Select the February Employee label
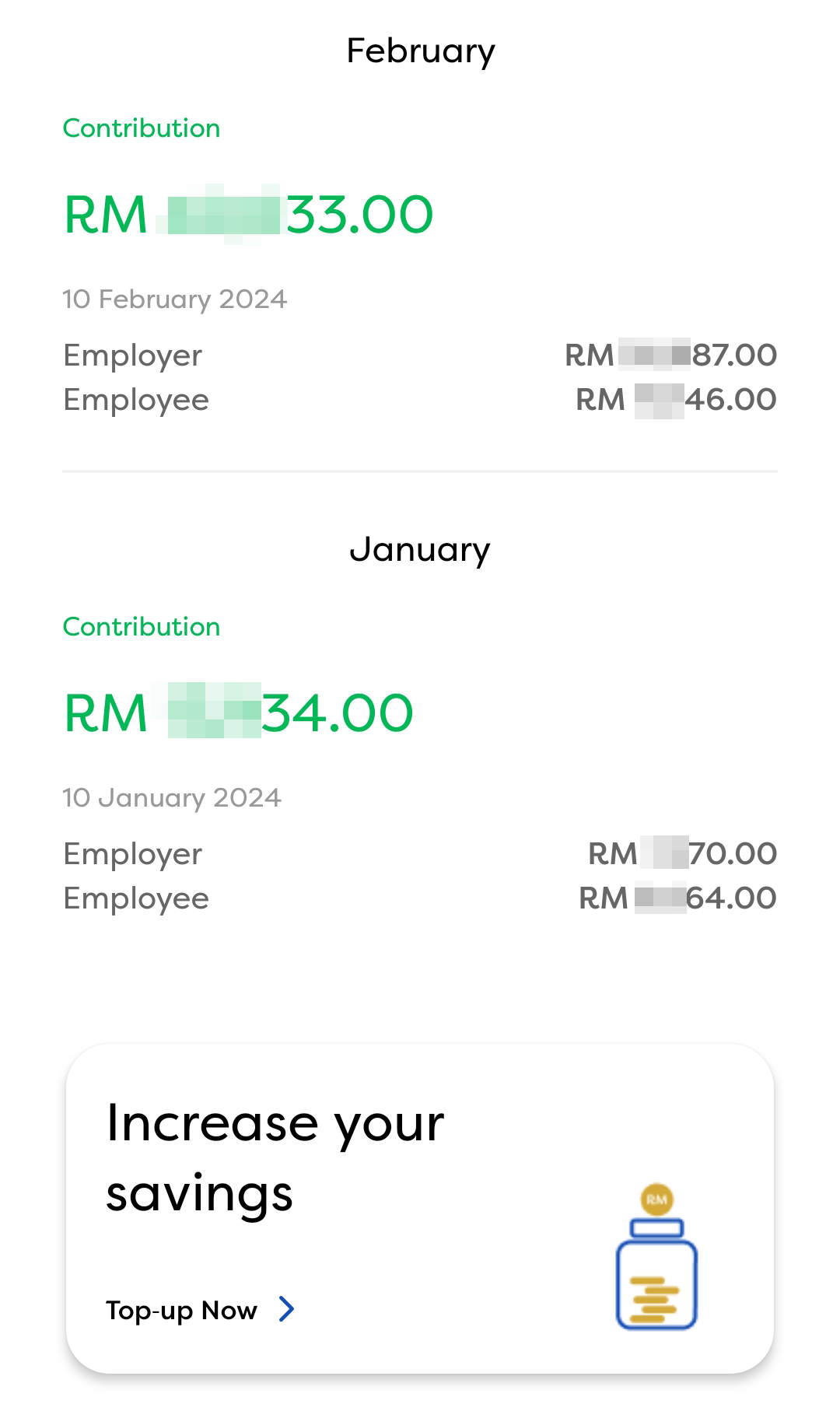This screenshot has height=1404, width=840. point(136,400)
